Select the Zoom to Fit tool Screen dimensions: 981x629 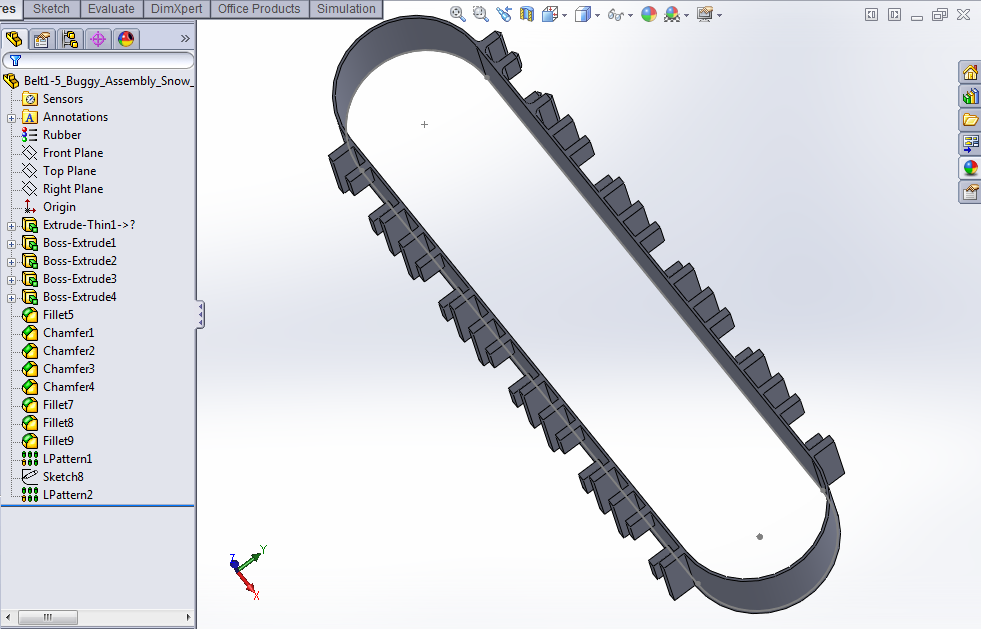tap(456, 15)
